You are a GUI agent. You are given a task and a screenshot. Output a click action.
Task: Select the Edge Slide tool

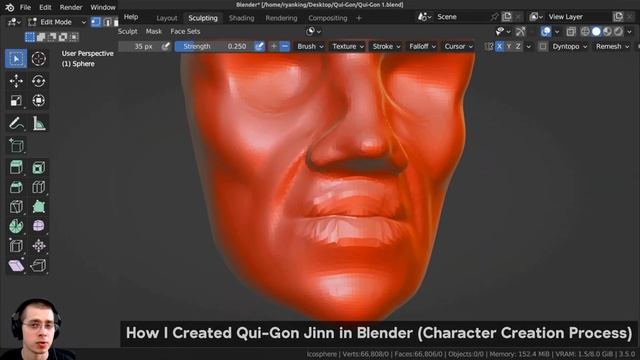coord(16,246)
